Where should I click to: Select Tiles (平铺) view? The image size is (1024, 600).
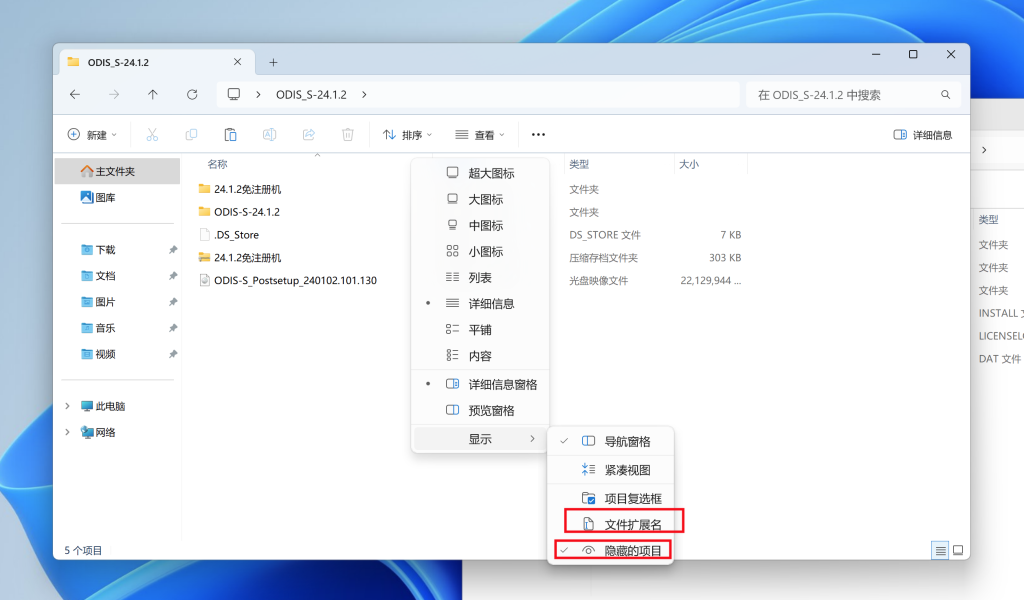pos(480,330)
